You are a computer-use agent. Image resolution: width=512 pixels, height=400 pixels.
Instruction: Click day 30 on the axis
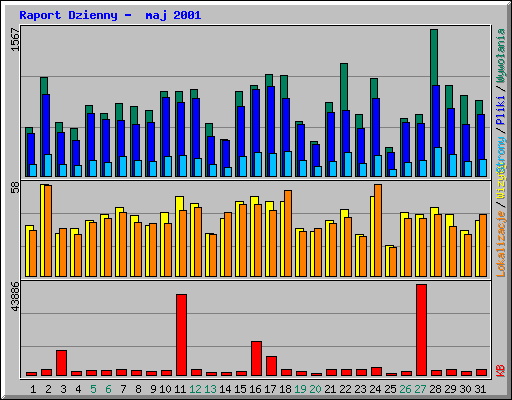click(x=465, y=389)
